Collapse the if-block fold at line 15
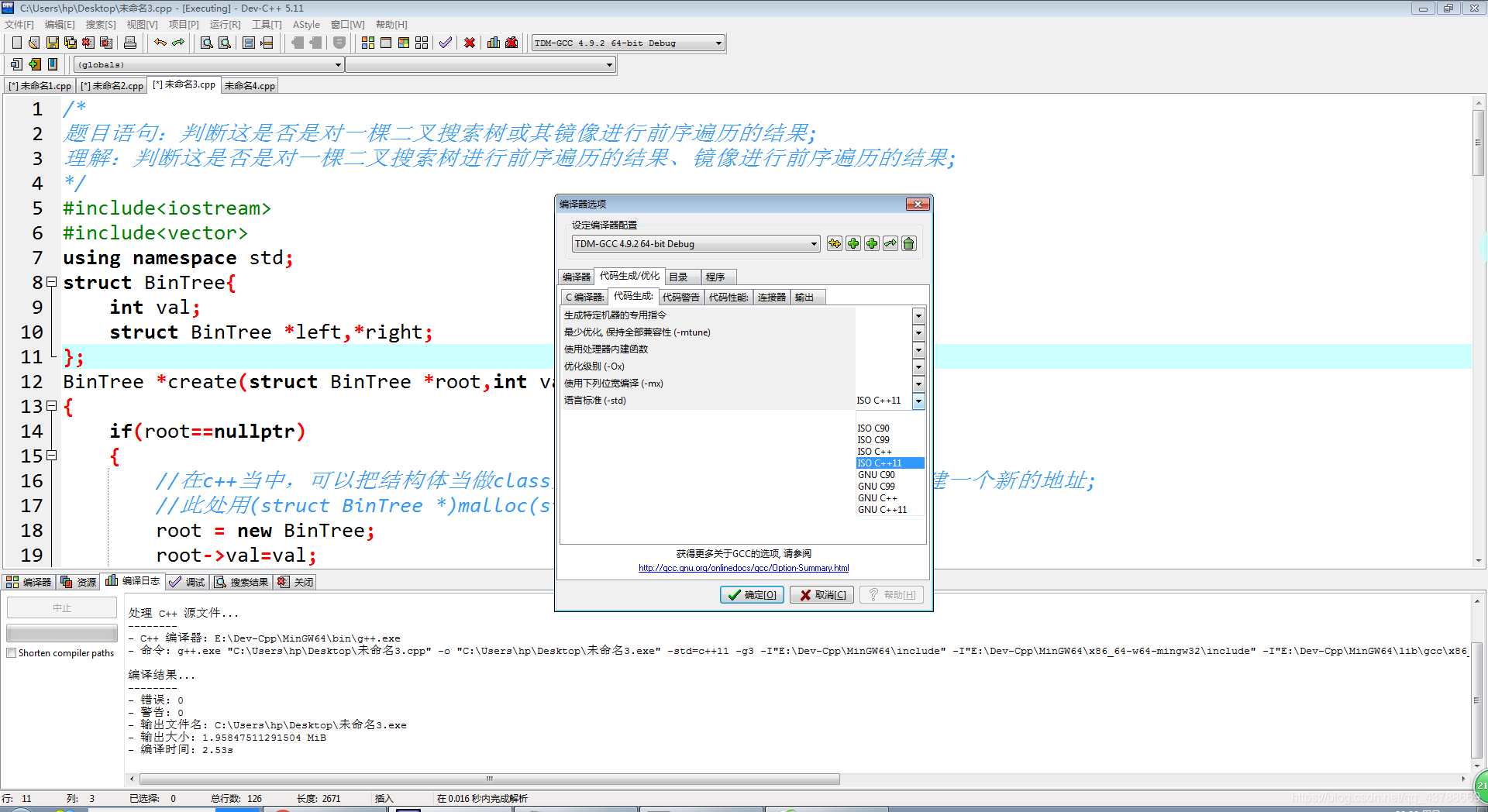 coord(52,455)
